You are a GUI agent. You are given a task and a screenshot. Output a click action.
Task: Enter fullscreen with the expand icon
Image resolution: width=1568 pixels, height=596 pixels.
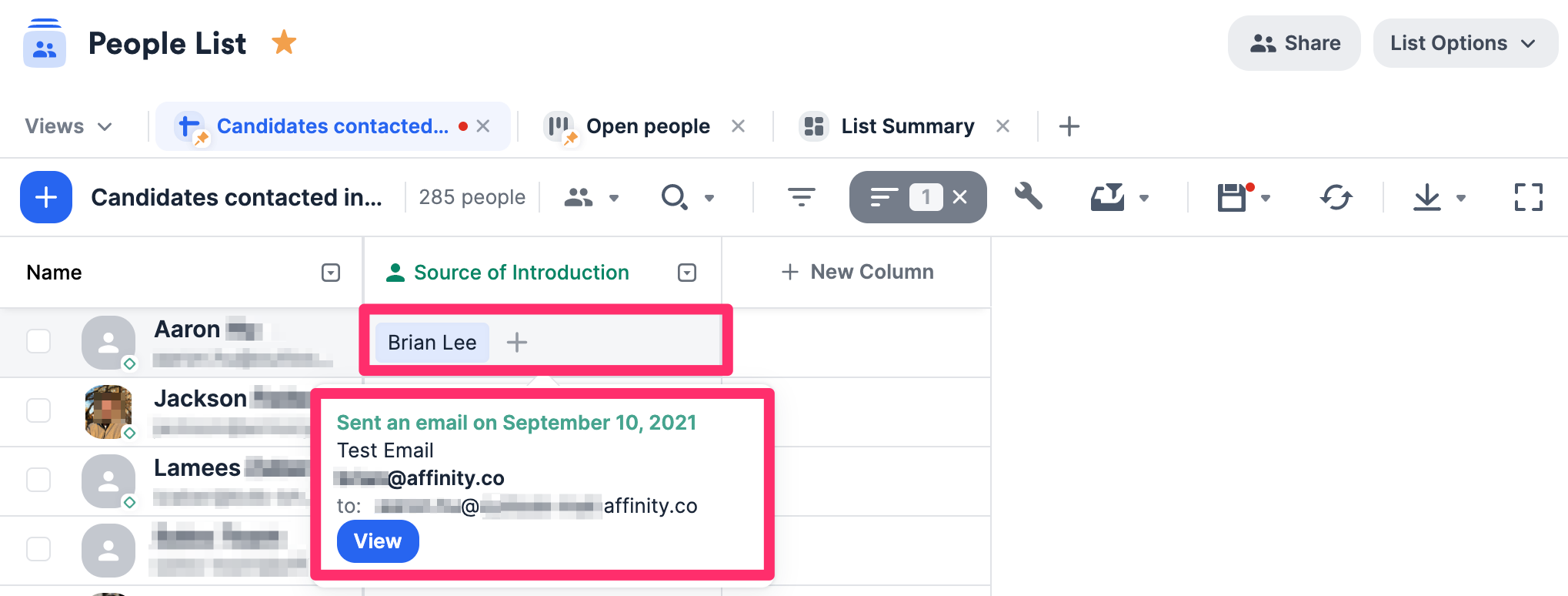pos(1528,197)
